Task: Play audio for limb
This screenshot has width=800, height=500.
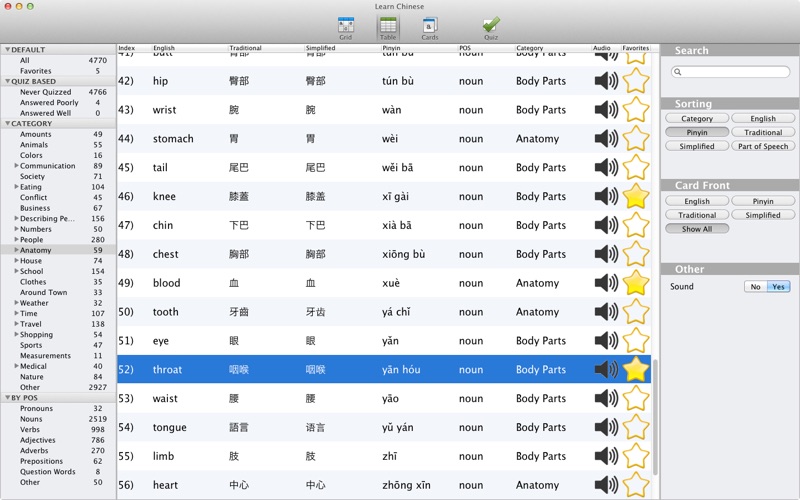Action: point(606,456)
